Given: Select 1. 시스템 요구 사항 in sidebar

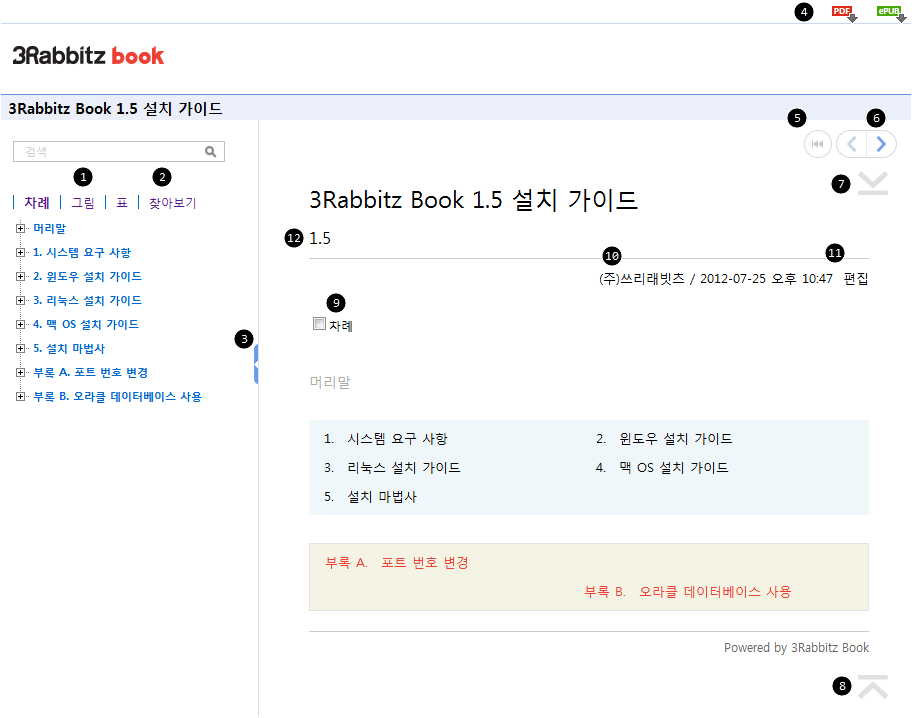Looking at the screenshot, I should pyautogui.click(x=82, y=253).
